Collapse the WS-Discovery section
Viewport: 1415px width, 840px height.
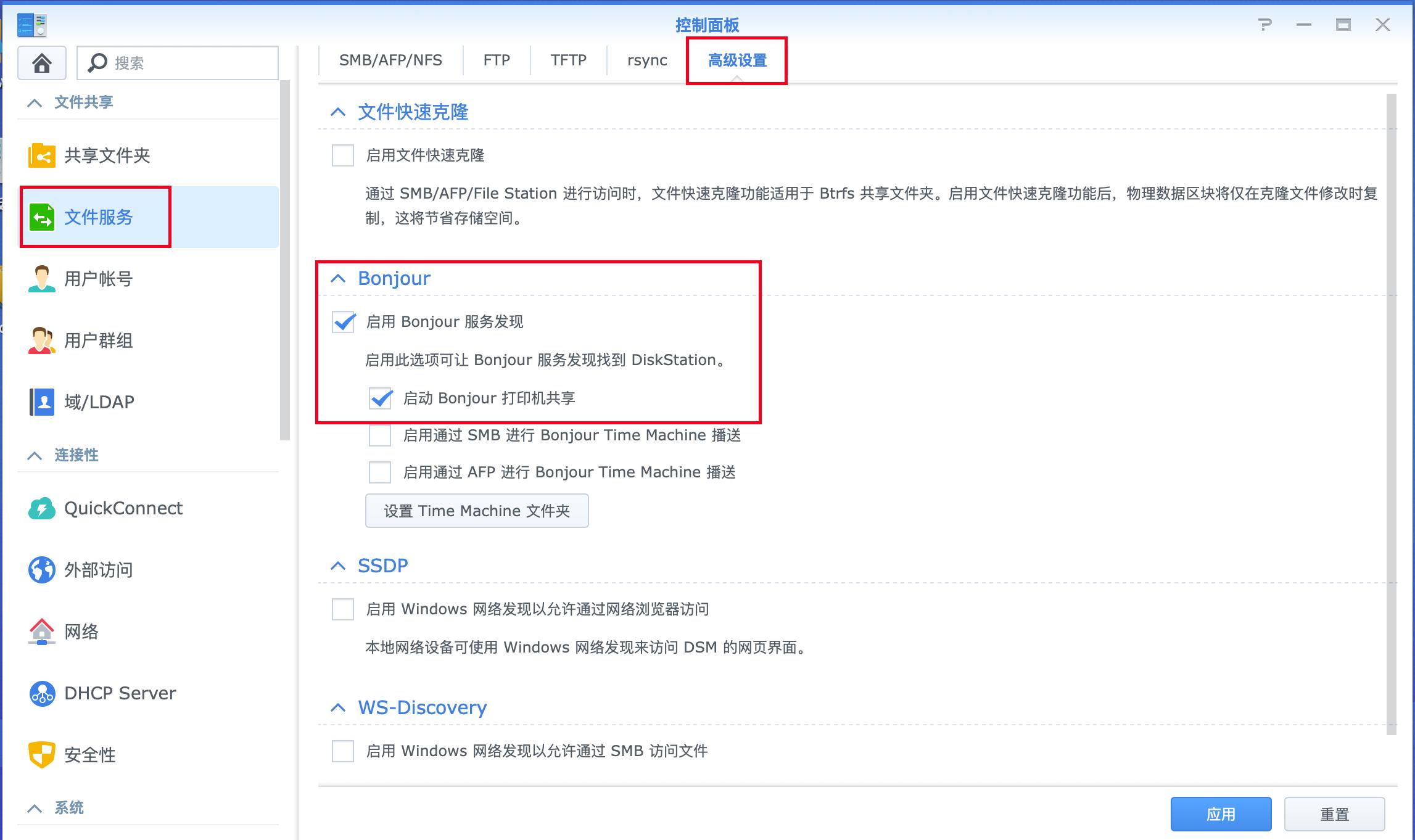tap(338, 707)
